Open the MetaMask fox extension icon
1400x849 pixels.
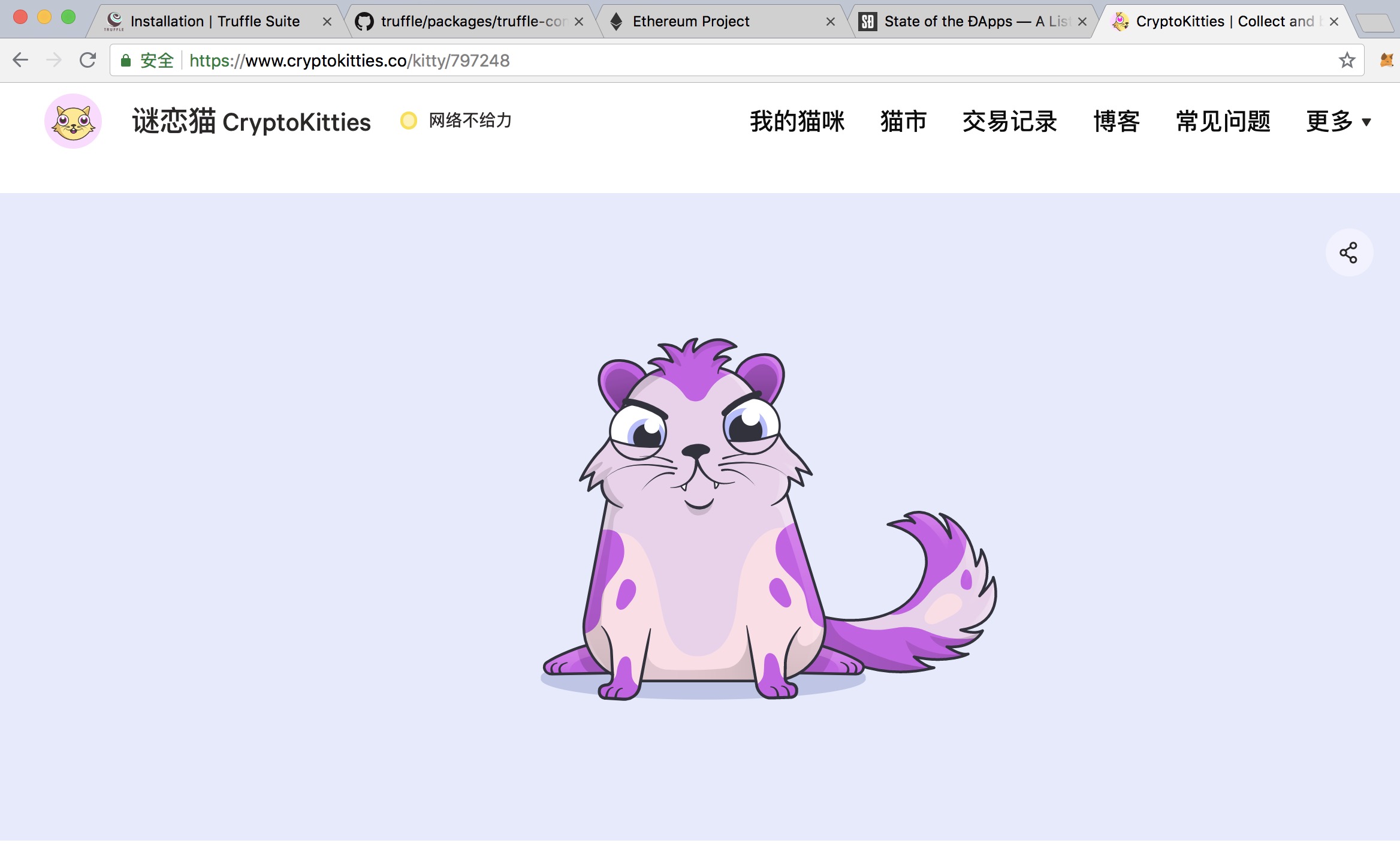pyautogui.click(x=1387, y=60)
